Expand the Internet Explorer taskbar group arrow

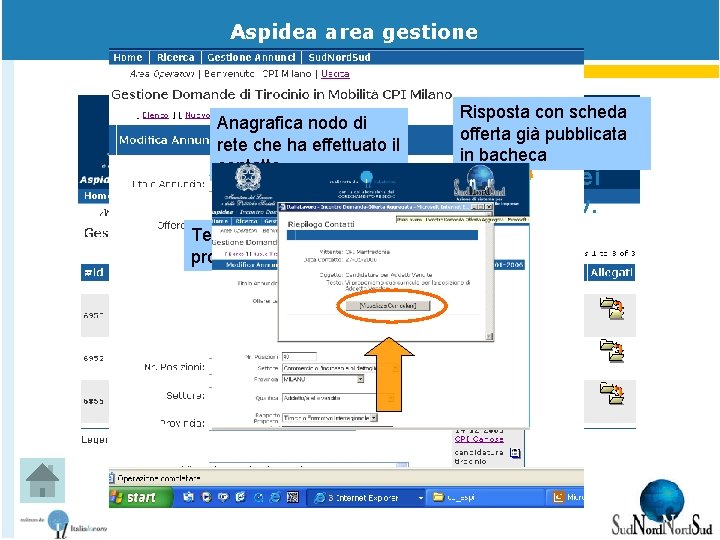coord(420,498)
